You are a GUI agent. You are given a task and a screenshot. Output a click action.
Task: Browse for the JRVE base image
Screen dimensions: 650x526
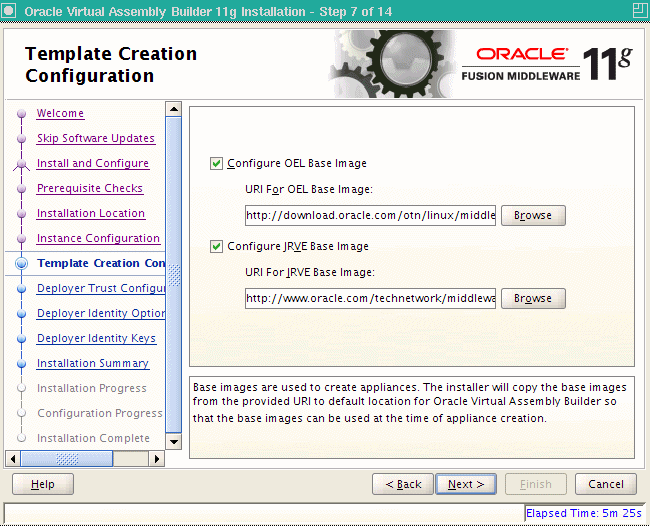point(533,298)
